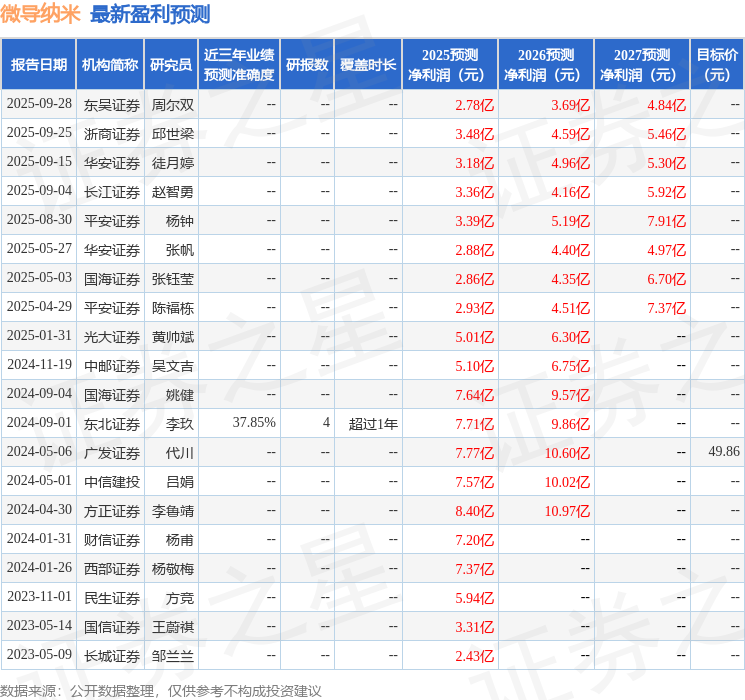The width and height of the screenshot is (745, 700).
Task: Select researcher 吴文吉
Action: tap(173, 366)
